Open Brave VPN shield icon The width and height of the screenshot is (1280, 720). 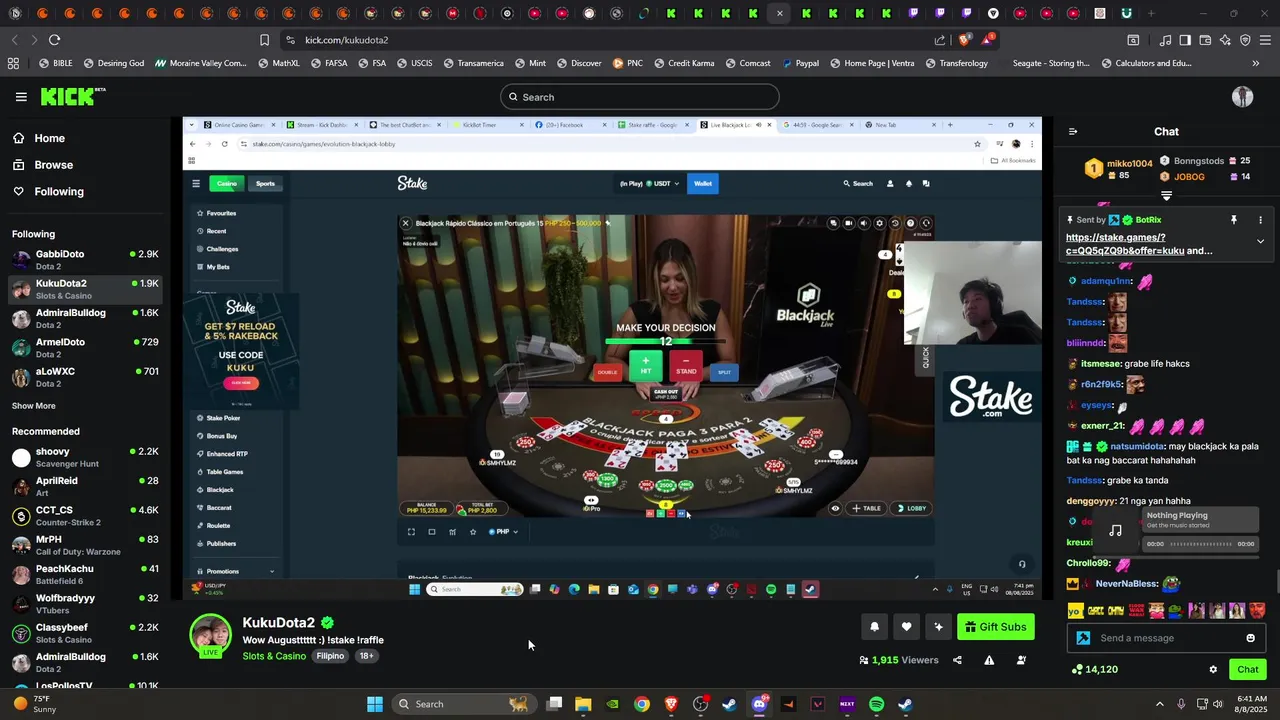1245,40
